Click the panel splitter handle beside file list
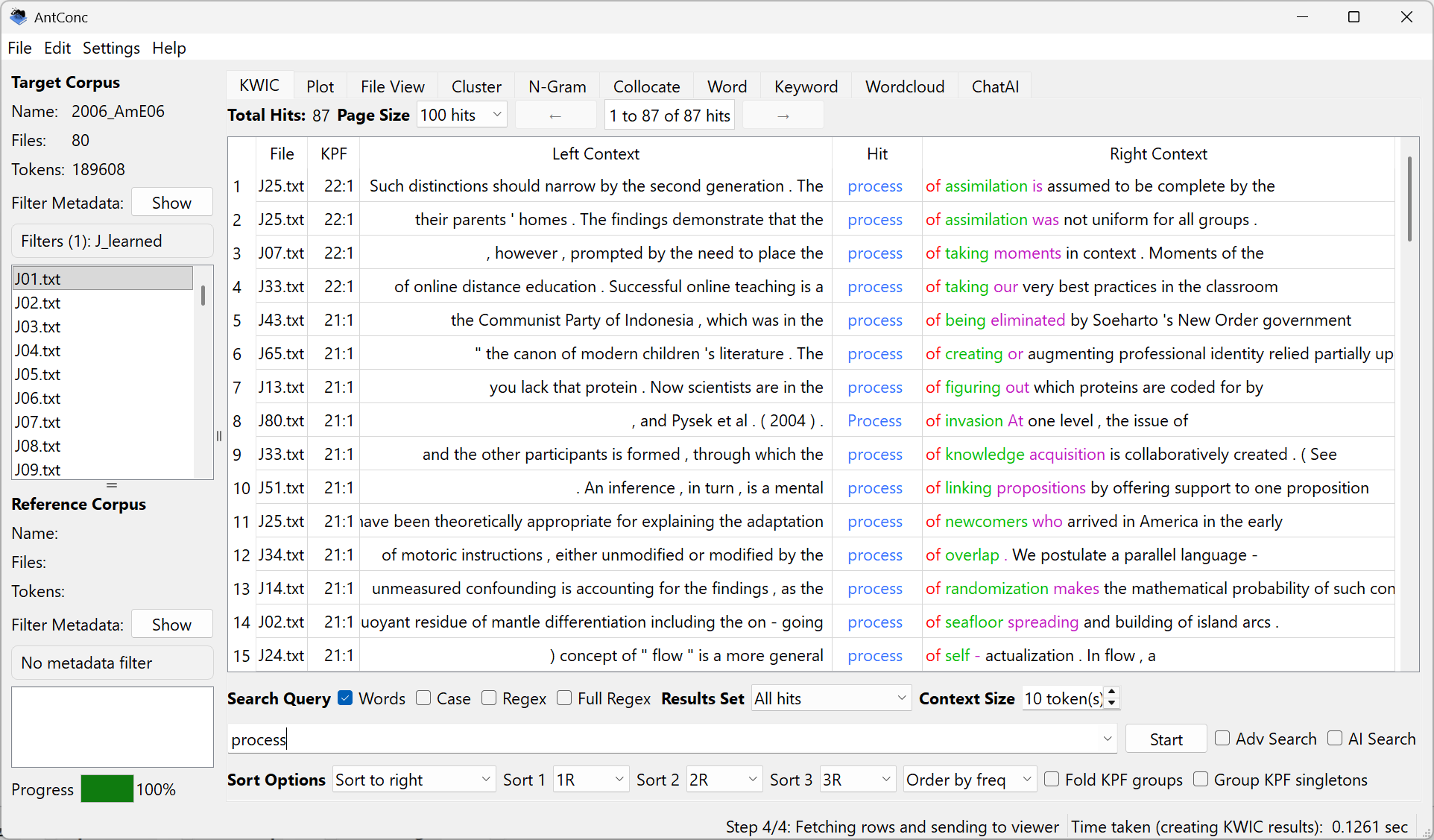Image resolution: width=1434 pixels, height=840 pixels. (x=219, y=436)
